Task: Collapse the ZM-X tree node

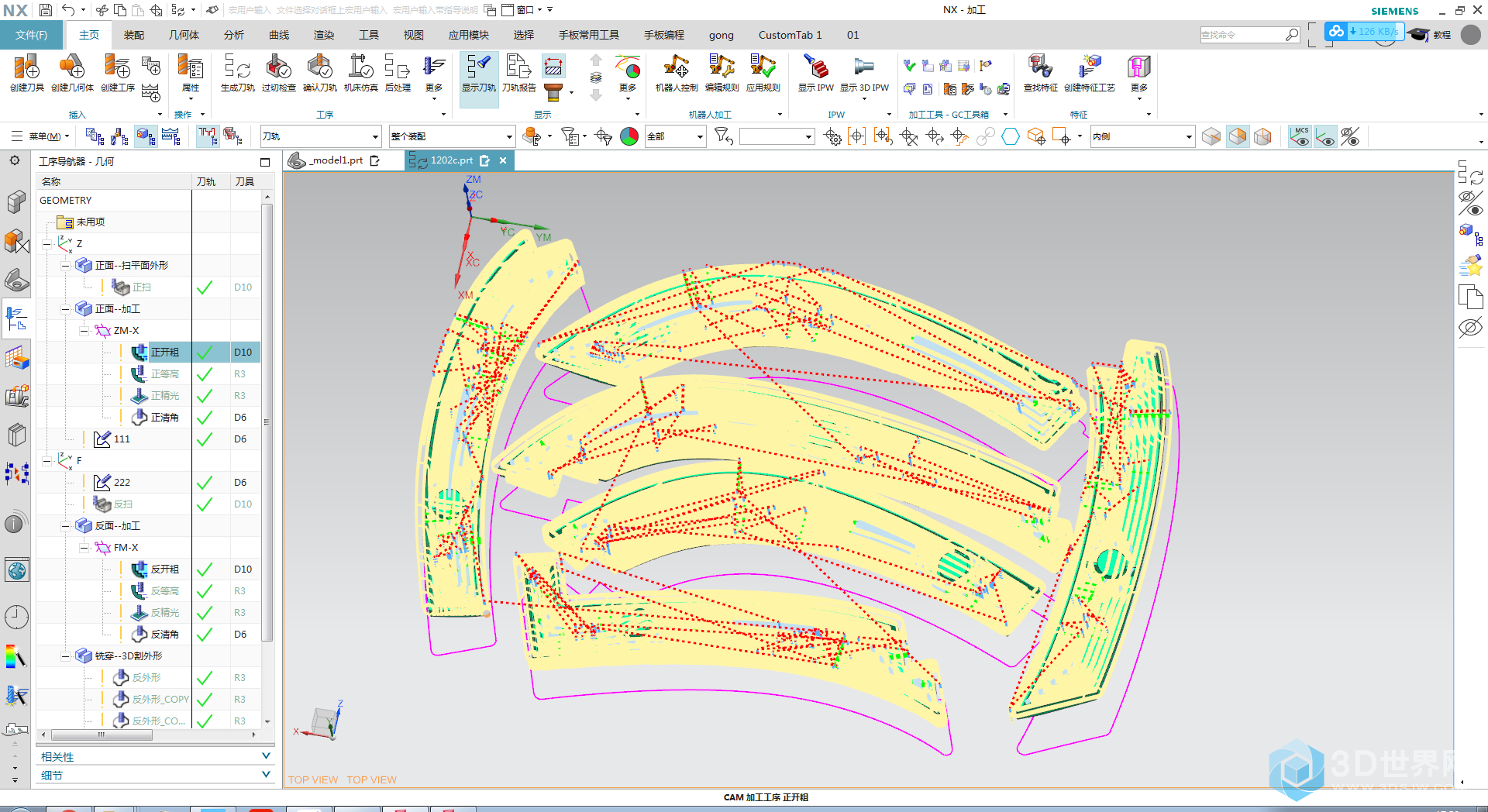Action: tap(84, 331)
